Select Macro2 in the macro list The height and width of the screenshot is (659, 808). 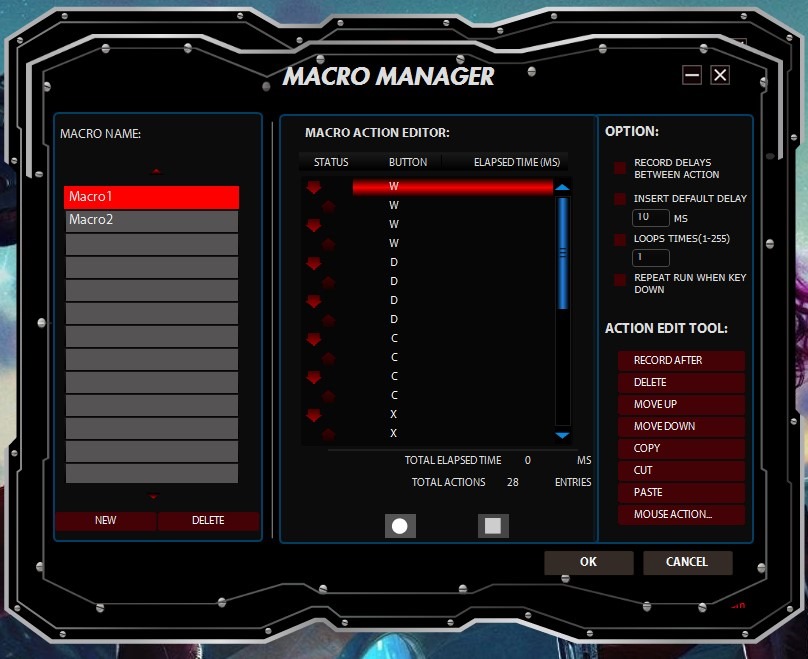152,221
